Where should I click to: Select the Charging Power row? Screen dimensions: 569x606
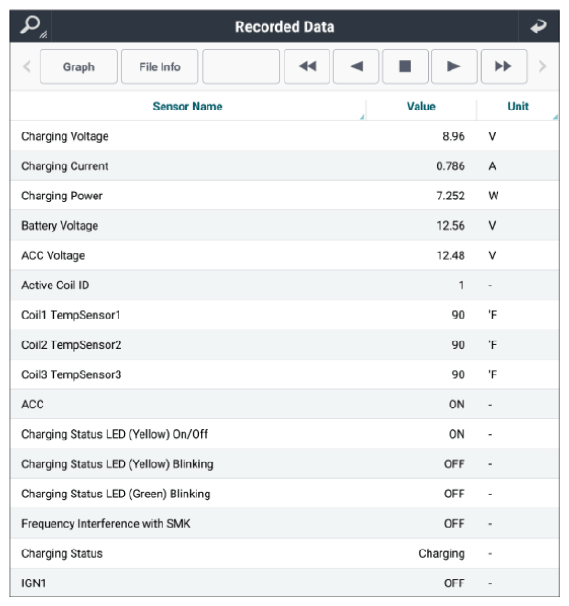pyautogui.click(x=284, y=196)
